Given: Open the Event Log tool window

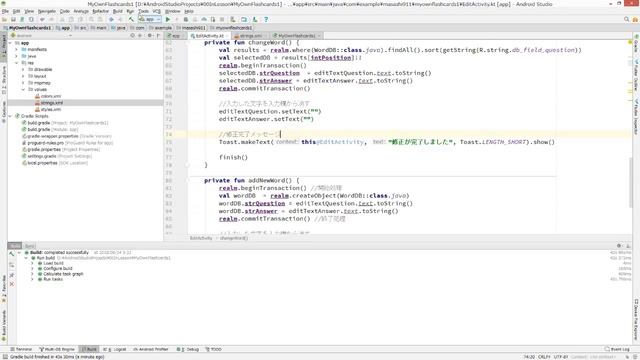Looking at the screenshot, I should tap(617, 349).
